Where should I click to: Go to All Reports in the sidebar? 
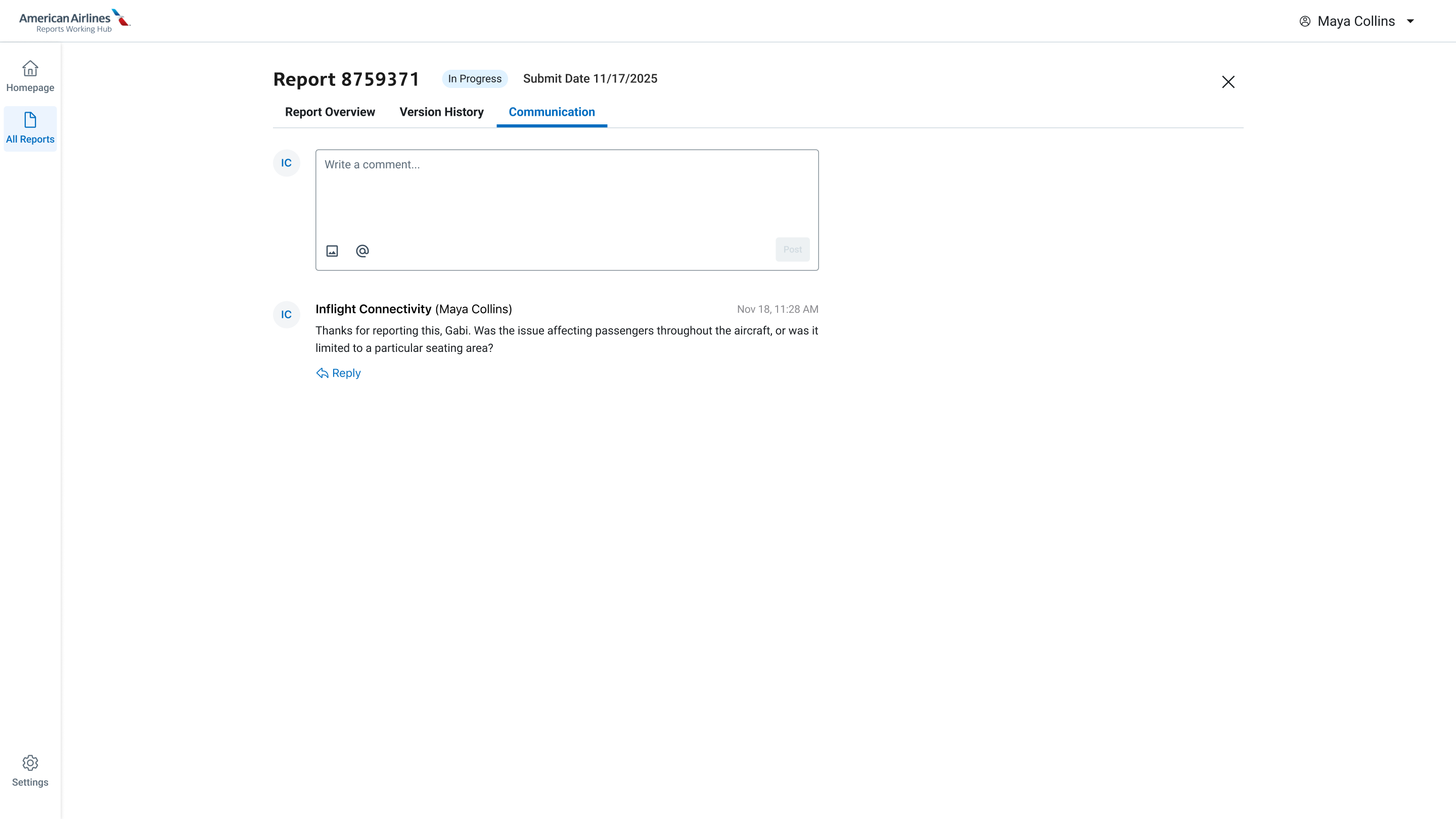tap(30, 128)
